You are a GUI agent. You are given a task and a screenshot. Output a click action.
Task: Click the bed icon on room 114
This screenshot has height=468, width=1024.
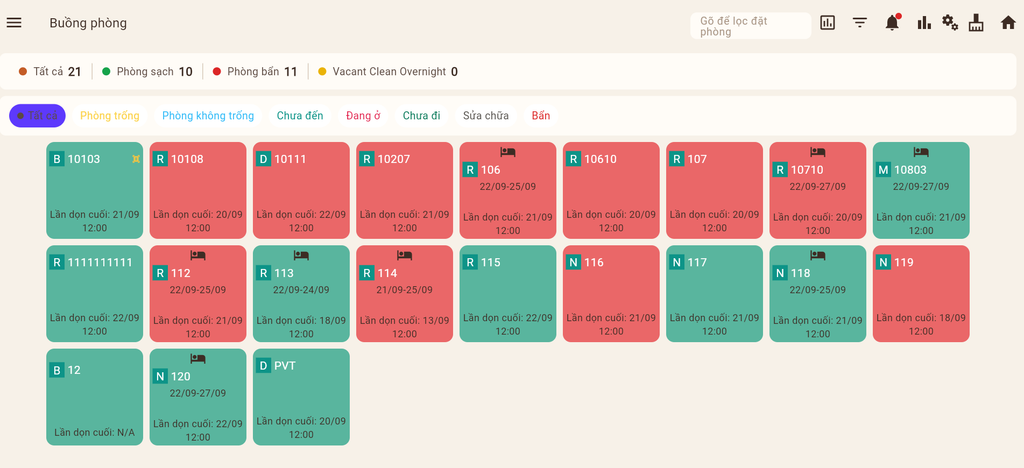[404, 255]
